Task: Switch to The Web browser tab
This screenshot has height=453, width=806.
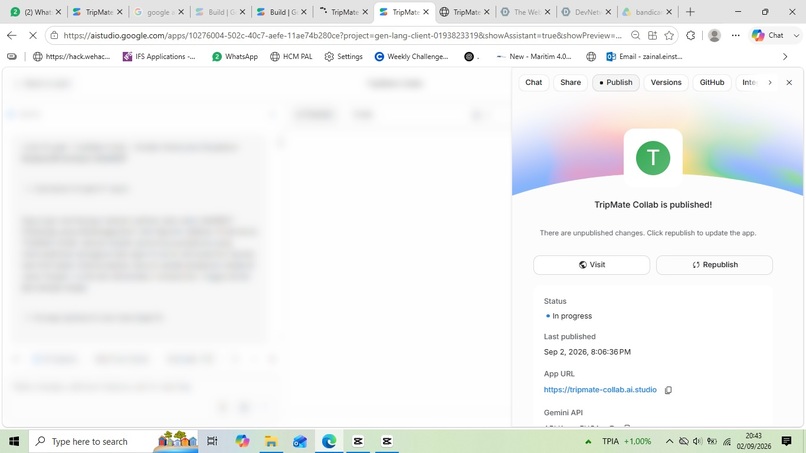Action: point(525,12)
